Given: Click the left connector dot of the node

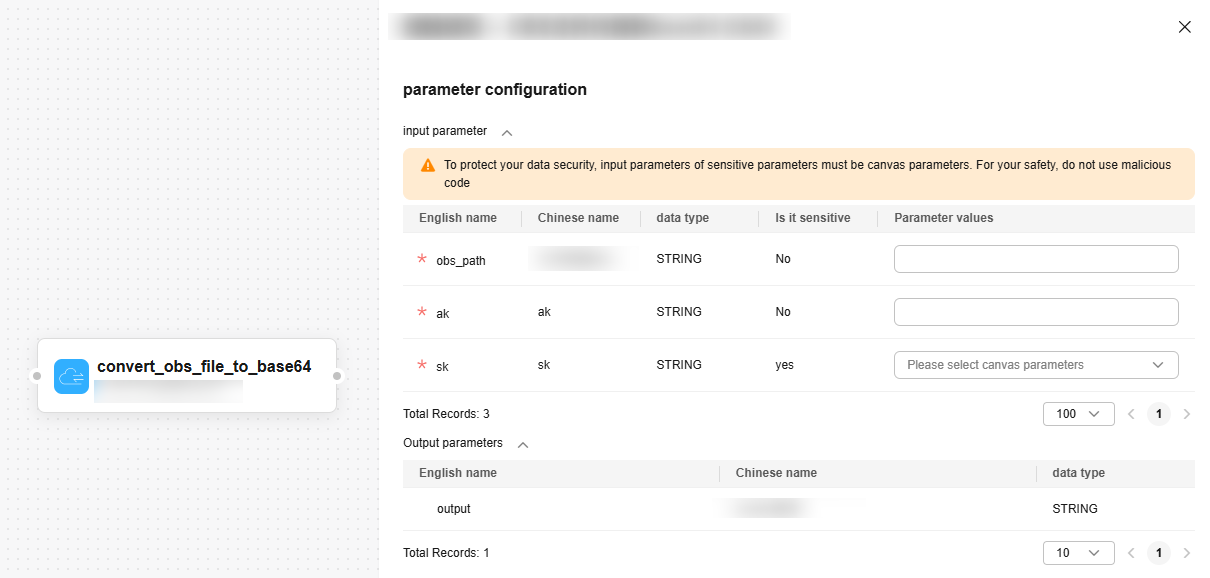Looking at the screenshot, I should pos(37,376).
